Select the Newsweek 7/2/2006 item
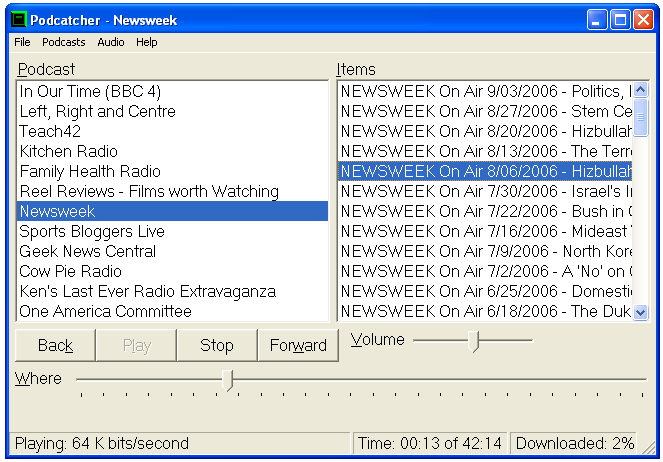The height and width of the screenshot is (462, 663). (x=485, y=271)
